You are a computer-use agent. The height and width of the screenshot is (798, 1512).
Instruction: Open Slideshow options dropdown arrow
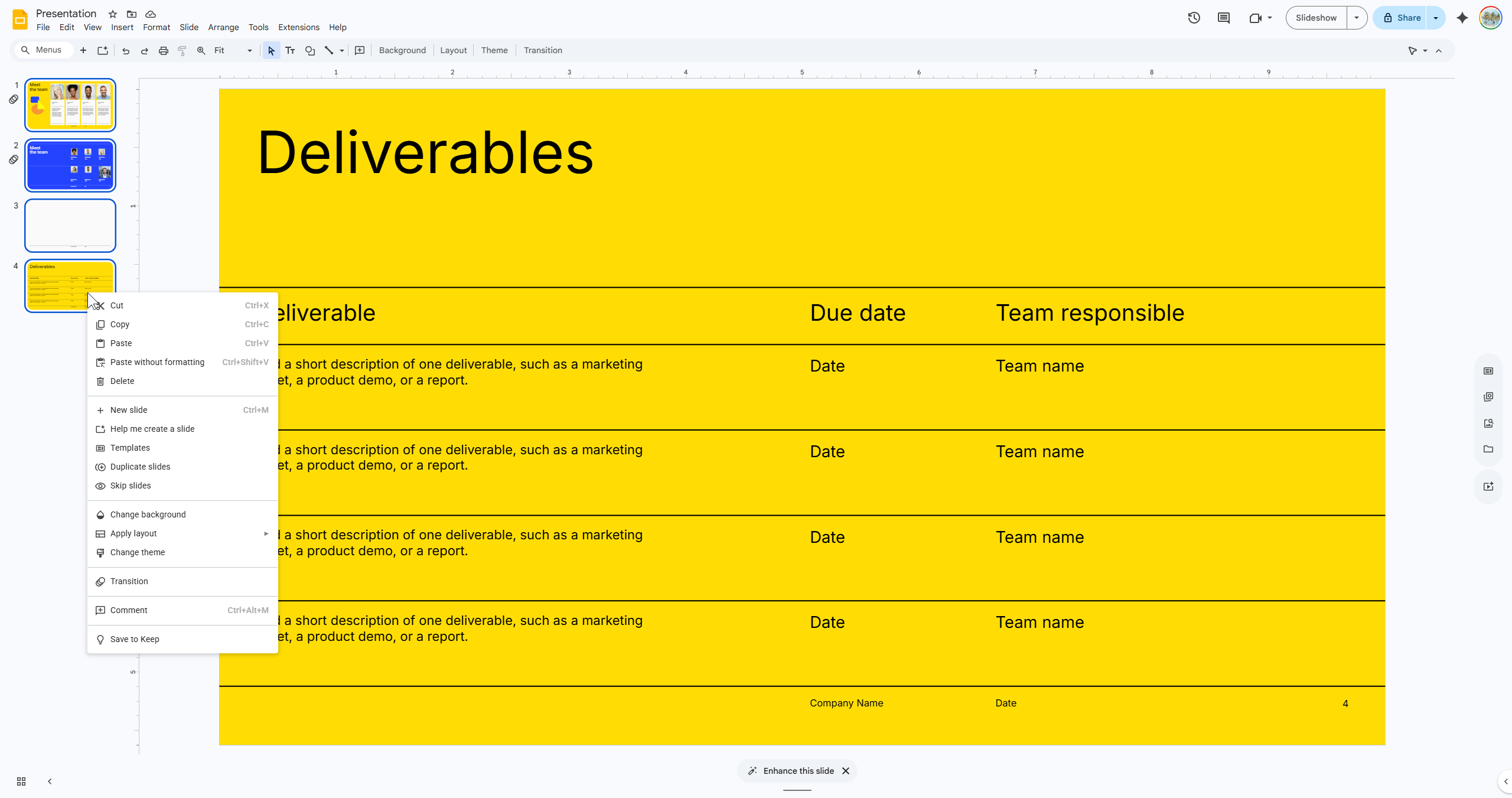[1357, 18]
